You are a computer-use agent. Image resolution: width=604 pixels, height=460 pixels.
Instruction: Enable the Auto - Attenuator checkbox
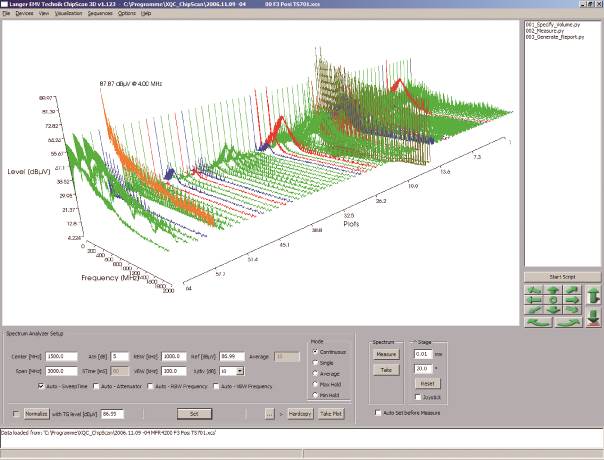pyautogui.click(x=96, y=386)
